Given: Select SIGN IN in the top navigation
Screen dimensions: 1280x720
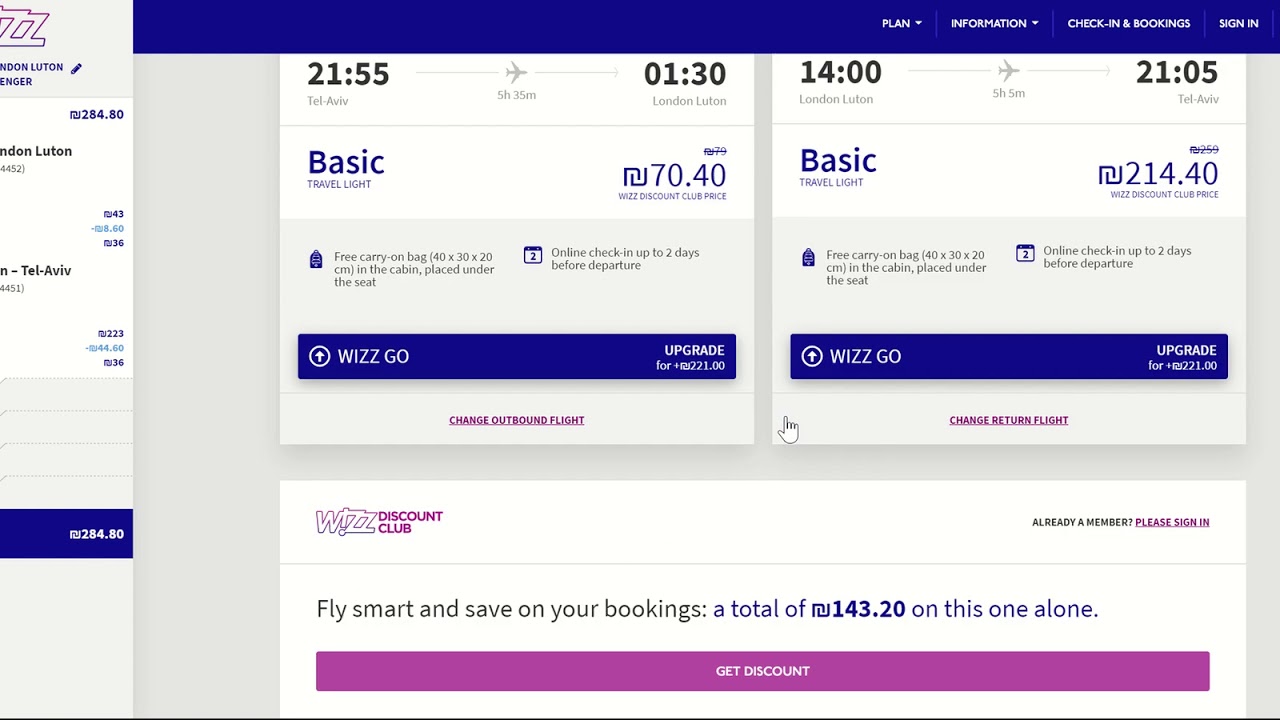Looking at the screenshot, I should [x=1238, y=23].
